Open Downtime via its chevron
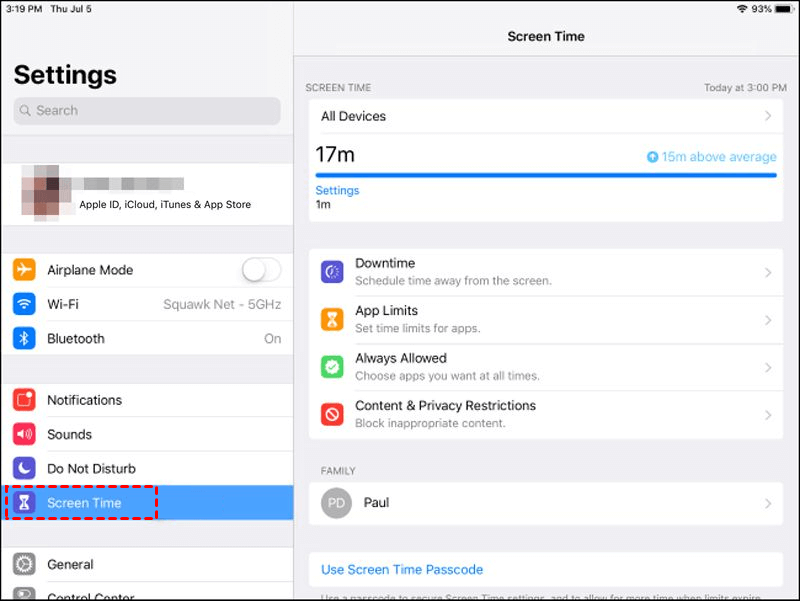Image resolution: width=800 pixels, height=601 pixels. [768, 272]
